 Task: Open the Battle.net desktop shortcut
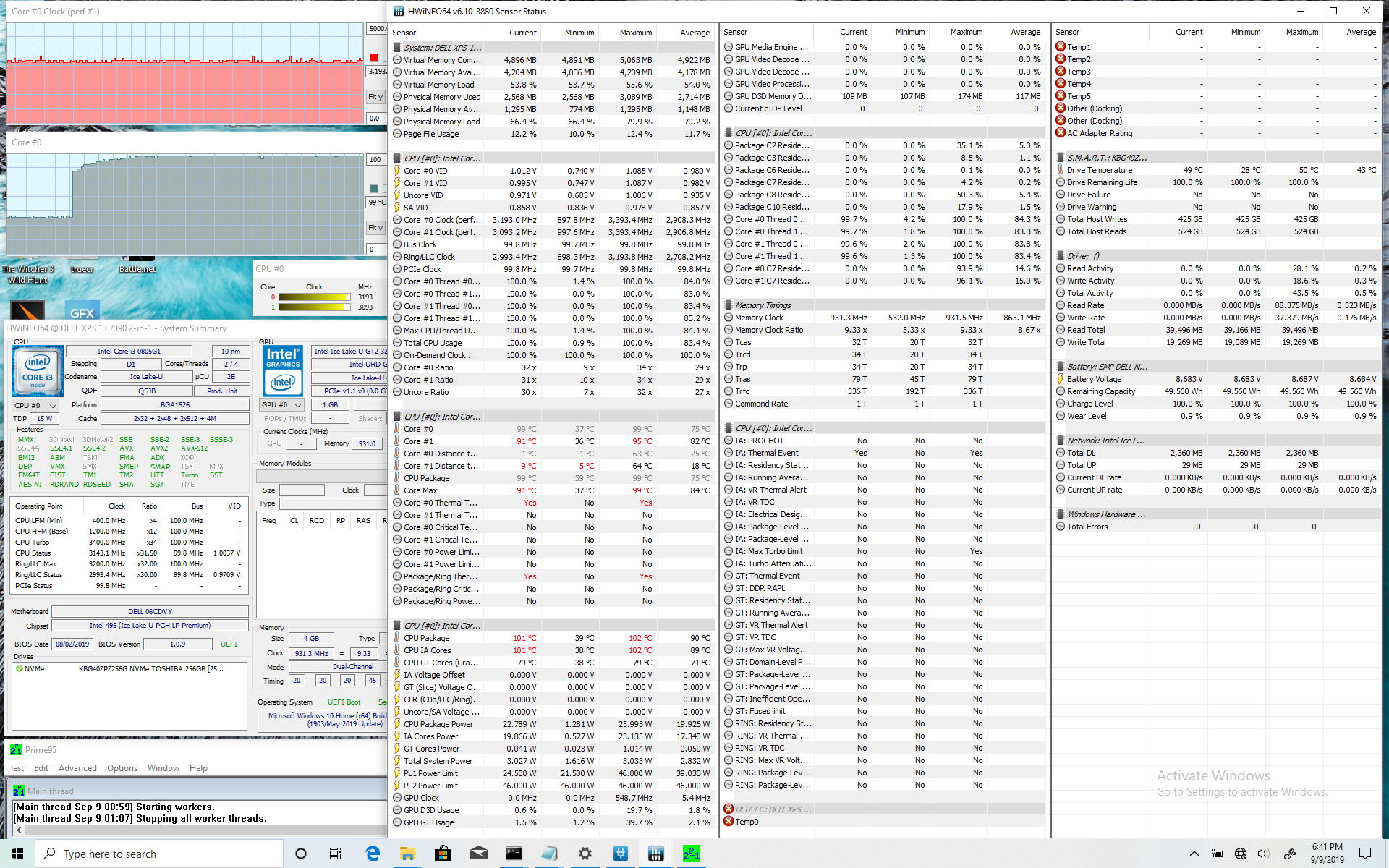point(137,265)
